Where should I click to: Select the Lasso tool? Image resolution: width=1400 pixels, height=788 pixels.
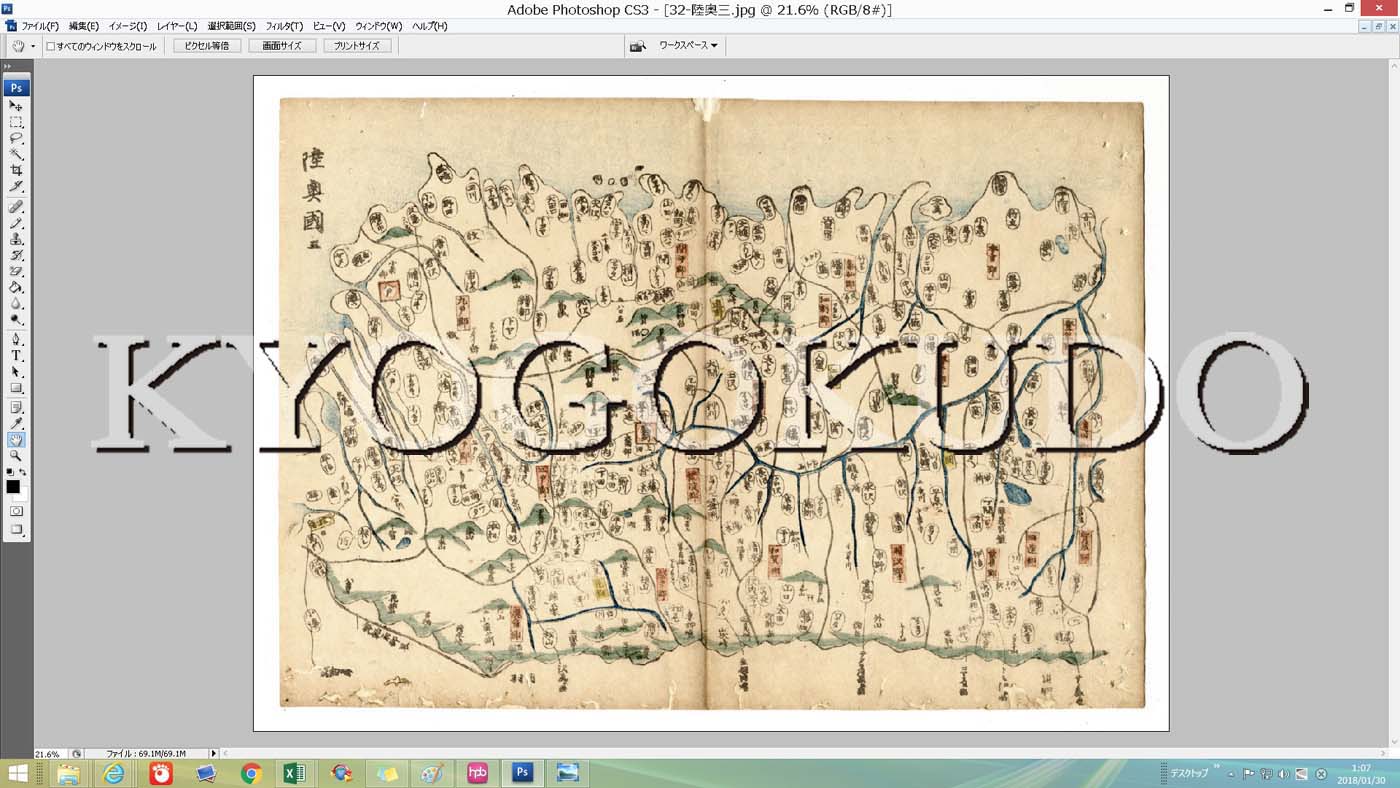(16, 138)
